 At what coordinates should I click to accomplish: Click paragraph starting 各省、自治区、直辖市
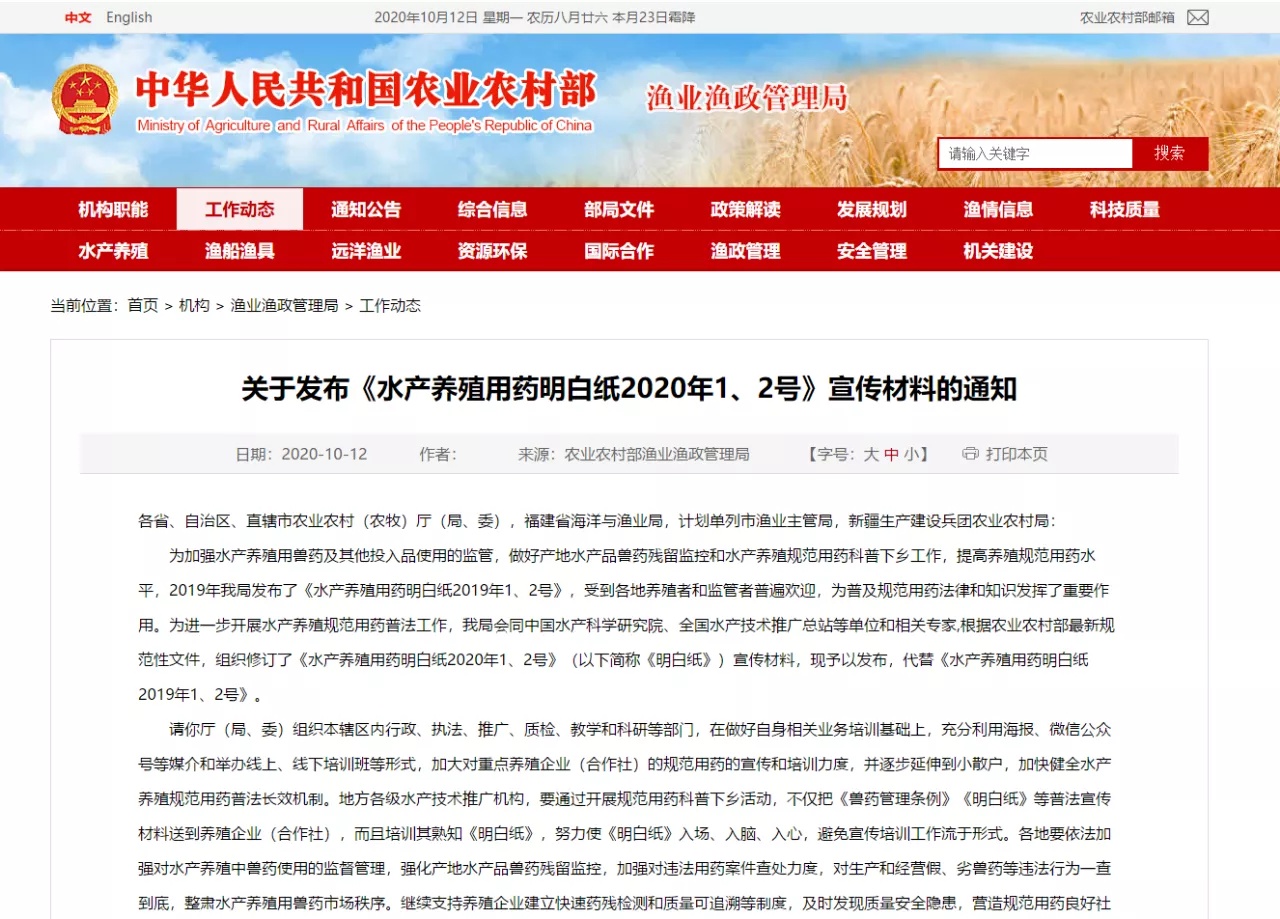pos(596,521)
